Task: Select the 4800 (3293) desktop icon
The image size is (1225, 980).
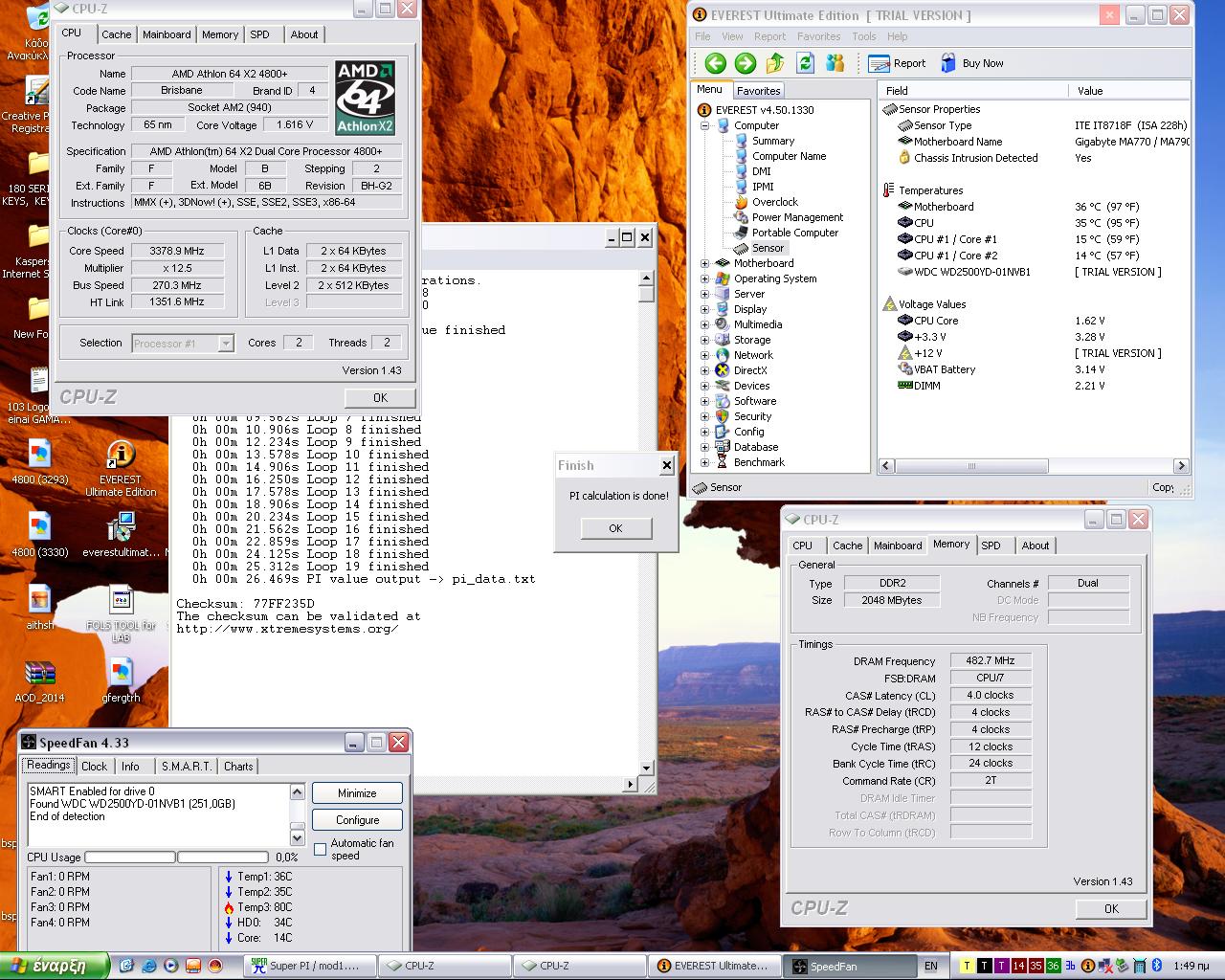Action: [x=39, y=462]
